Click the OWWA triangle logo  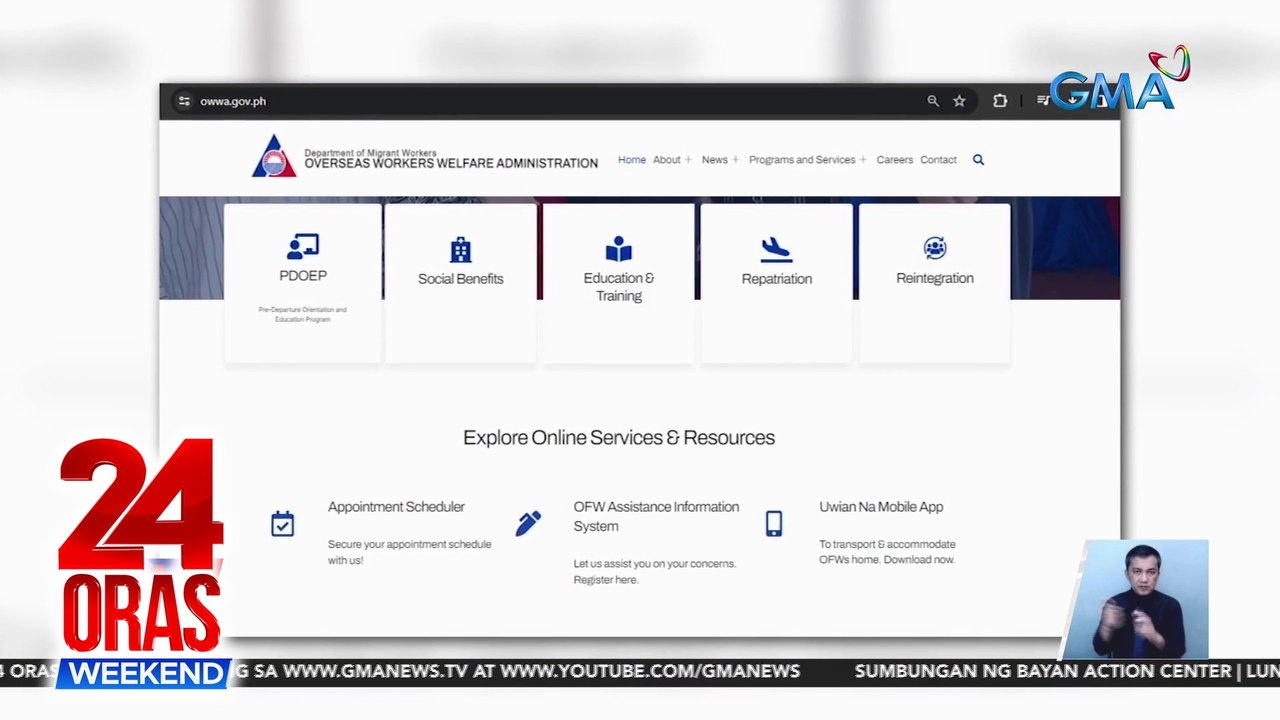[x=274, y=156]
